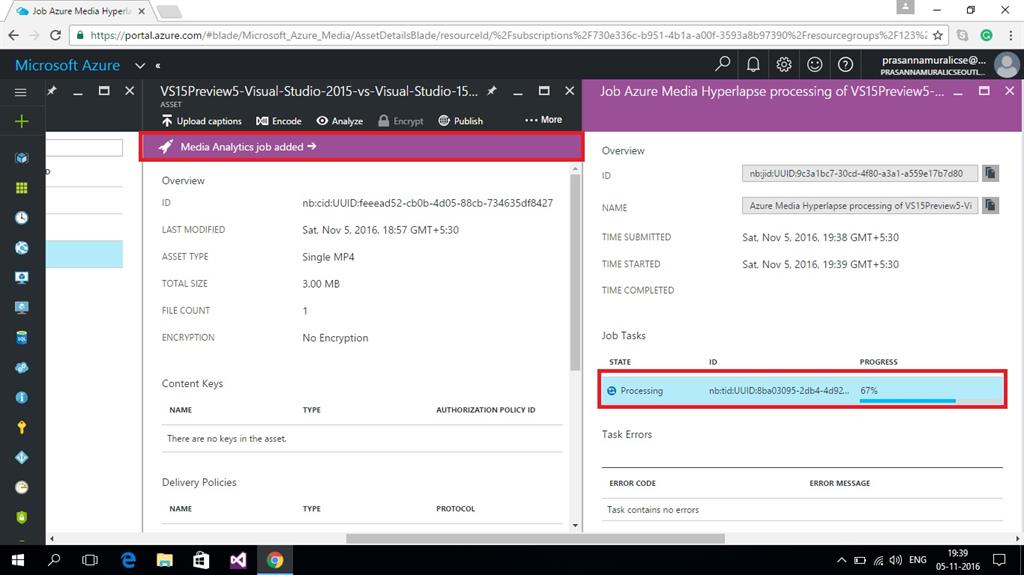Open the SQL databases sidebar icon
The width and height of the screenshot is (1024, 575).
(22, 337)
